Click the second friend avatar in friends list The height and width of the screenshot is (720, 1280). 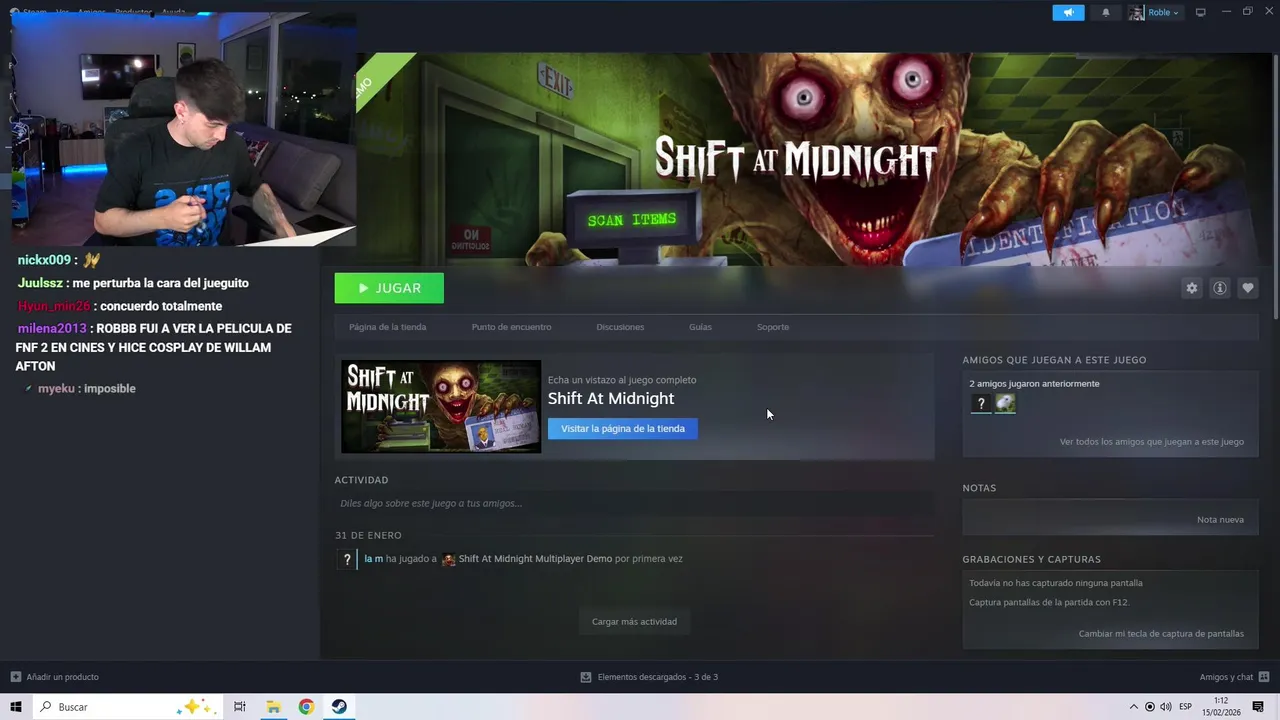(1005, 403)
